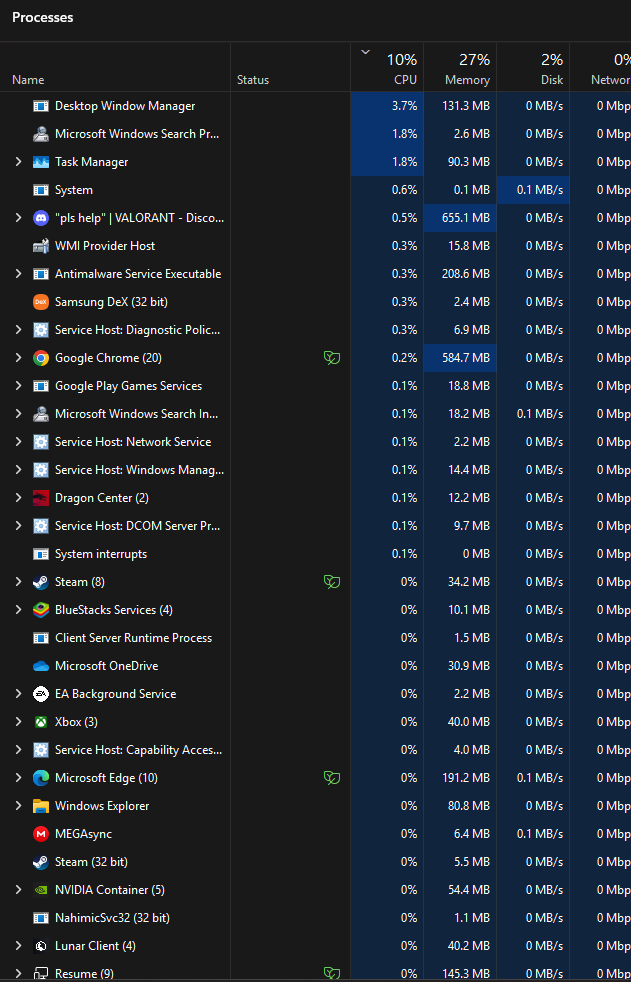Screen dimensions: 631x982
Task: Select Service Host: DCOM Server Process row
Action: [316, 526]
